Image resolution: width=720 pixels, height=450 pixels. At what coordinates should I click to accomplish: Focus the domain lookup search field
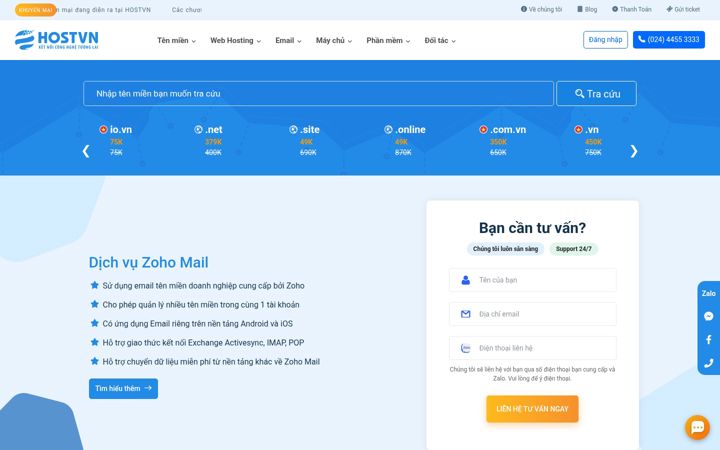[318, 94]
